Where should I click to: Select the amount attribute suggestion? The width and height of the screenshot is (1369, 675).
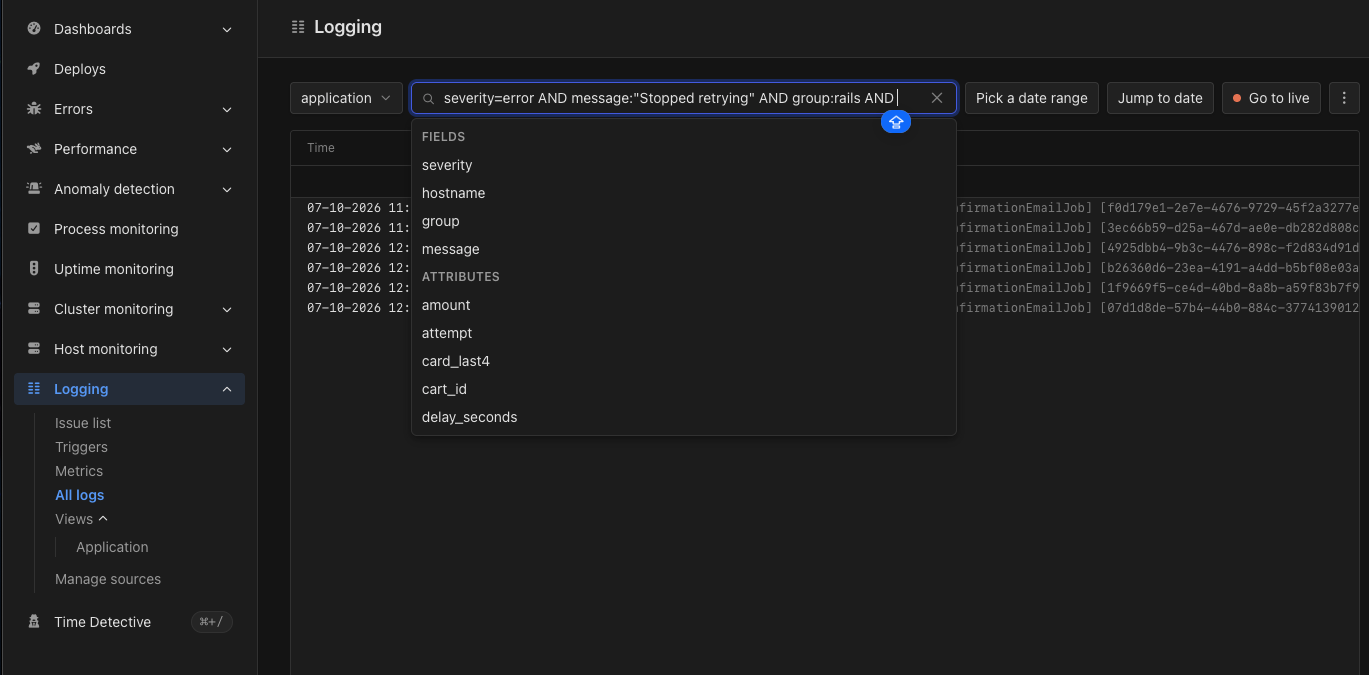click(x=684, y=305)
